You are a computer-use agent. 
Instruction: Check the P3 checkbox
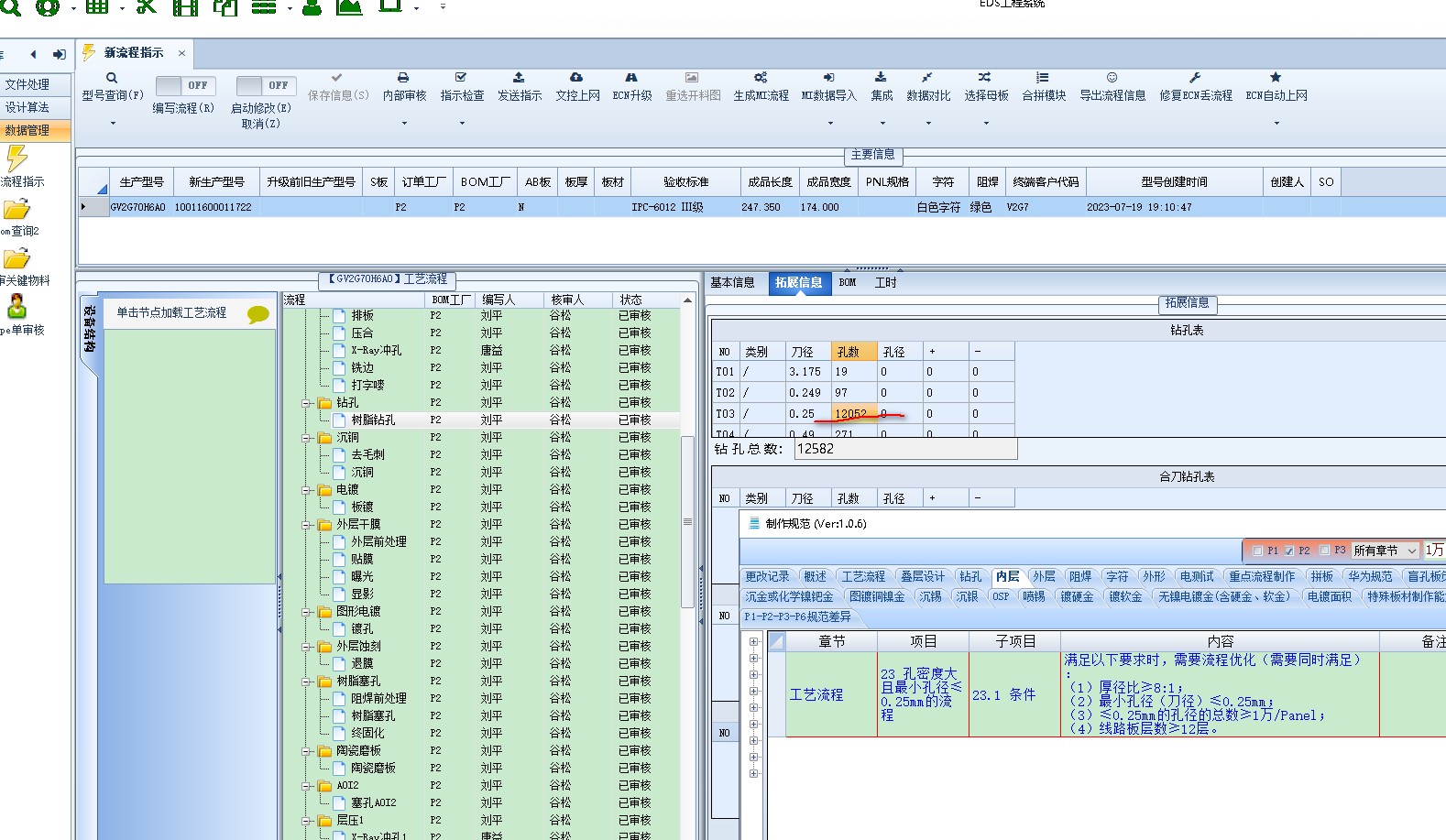pos(1324,551)
